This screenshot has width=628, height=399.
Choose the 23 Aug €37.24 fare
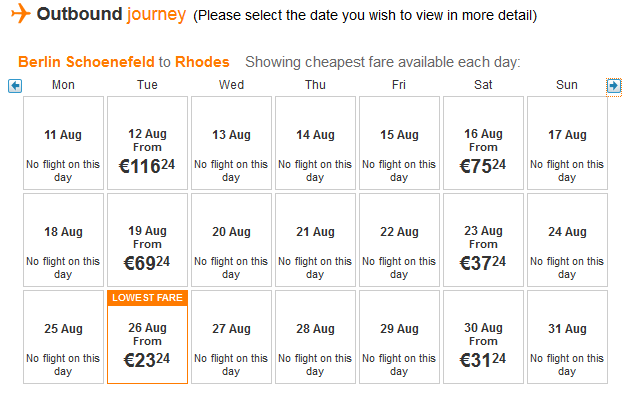pyautogui.click(x=483, y=240)
